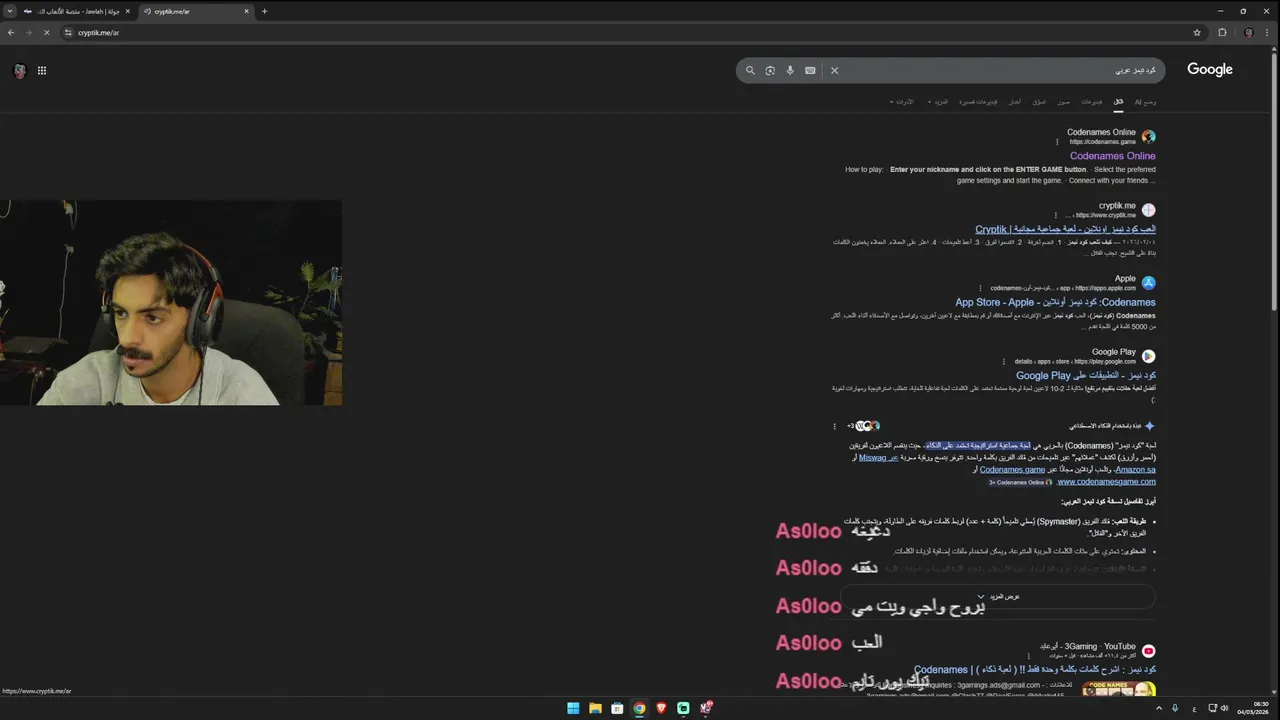Open the Codenames Online result title link

pos(1112,156)
